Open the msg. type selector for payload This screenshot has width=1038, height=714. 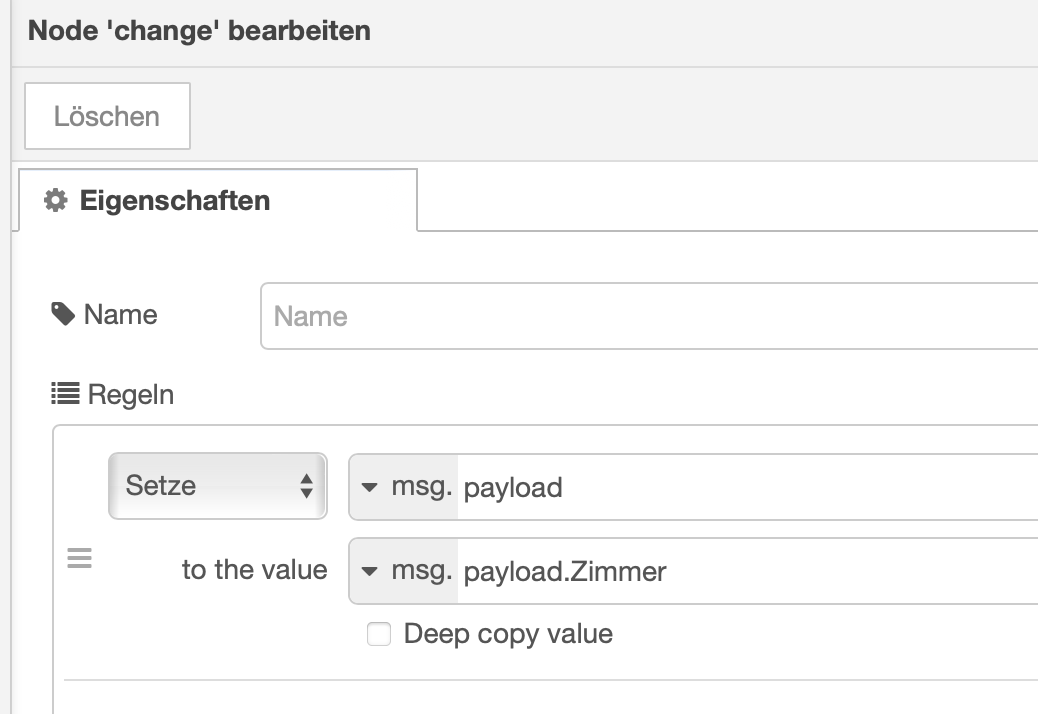[405, 487]
